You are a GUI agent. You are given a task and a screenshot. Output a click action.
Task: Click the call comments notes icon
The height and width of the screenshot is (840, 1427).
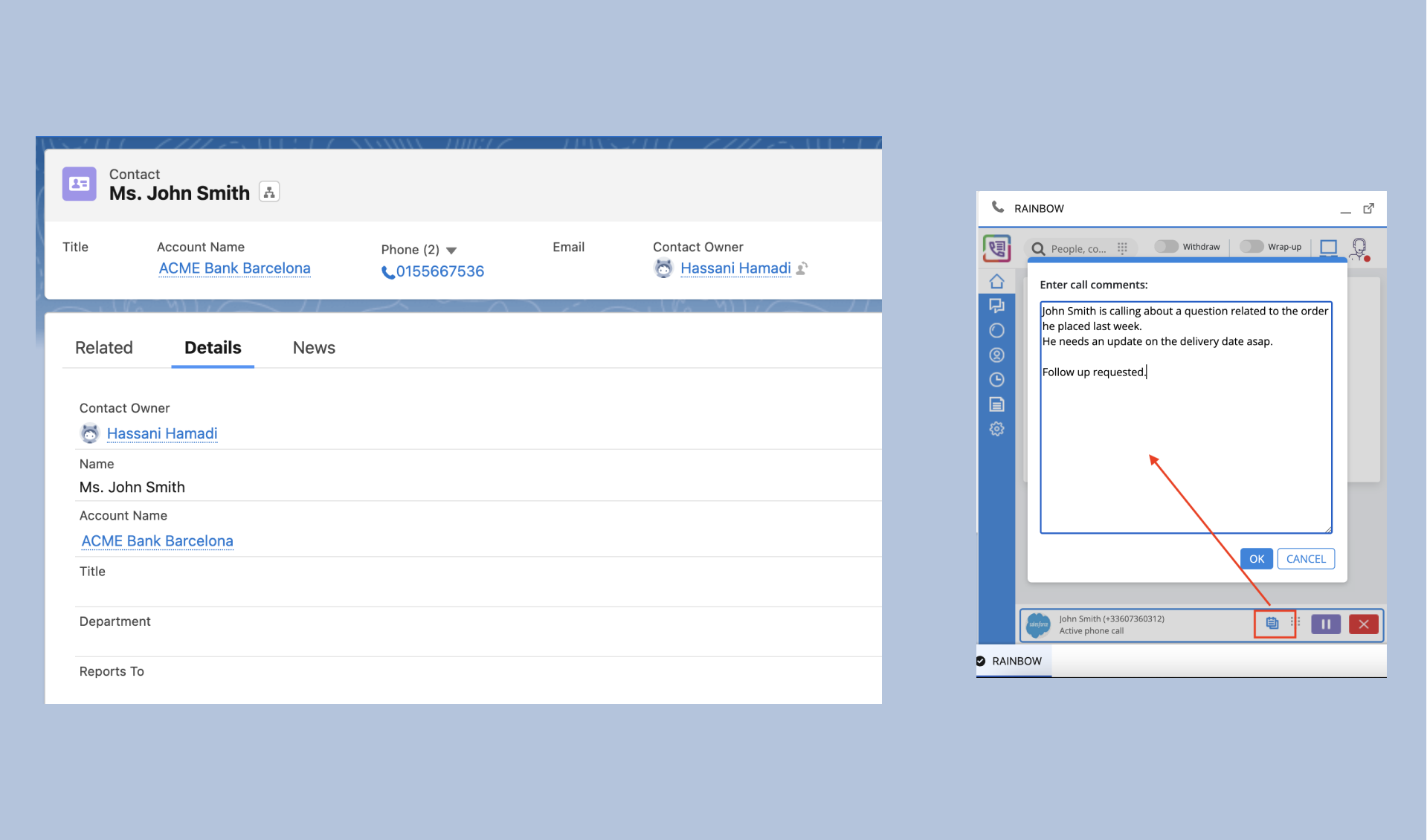click(x=1272, y=624)
